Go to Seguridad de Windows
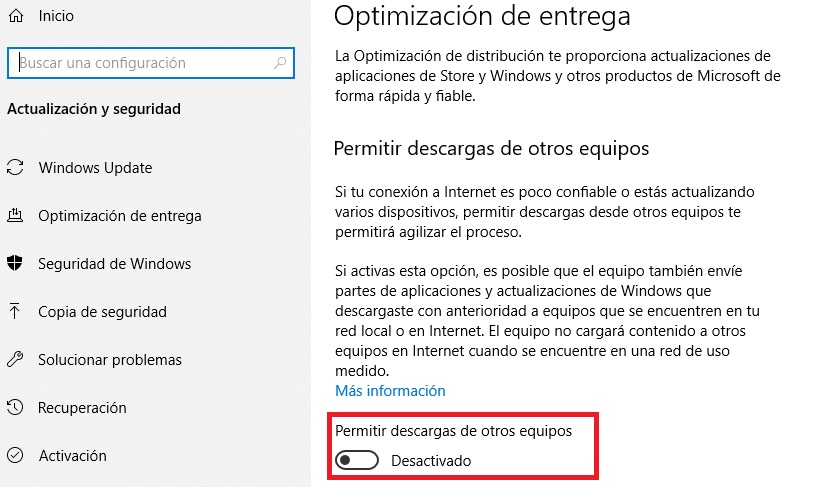The width and height of the screenshot is (838, 487). (x=114, y=264)
